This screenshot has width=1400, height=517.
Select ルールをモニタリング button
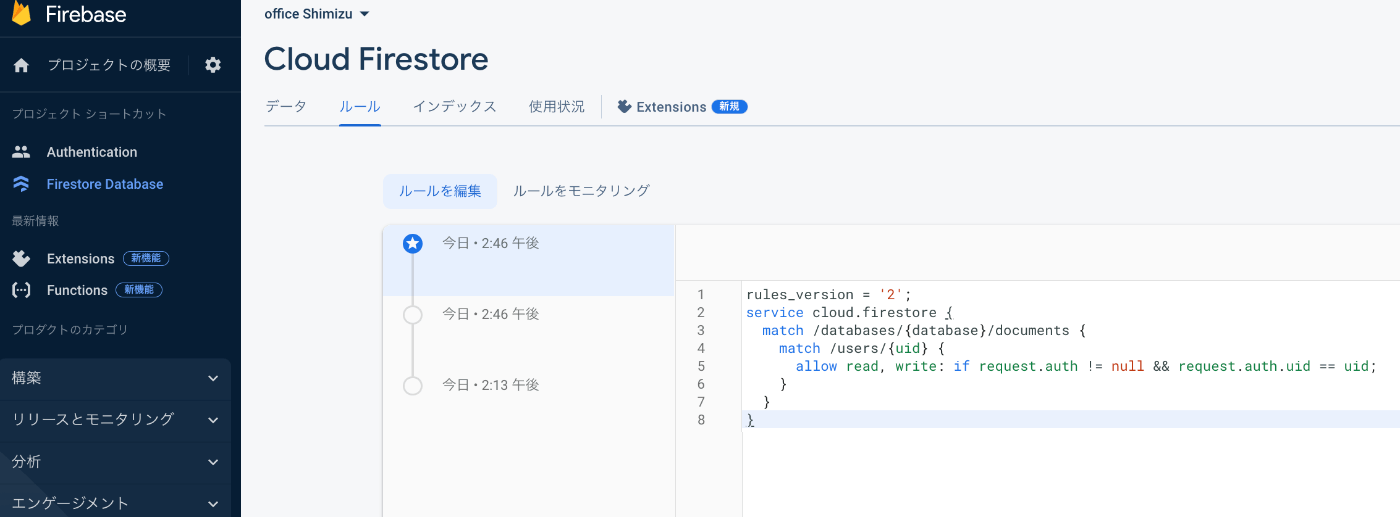(x=581, y=191)
